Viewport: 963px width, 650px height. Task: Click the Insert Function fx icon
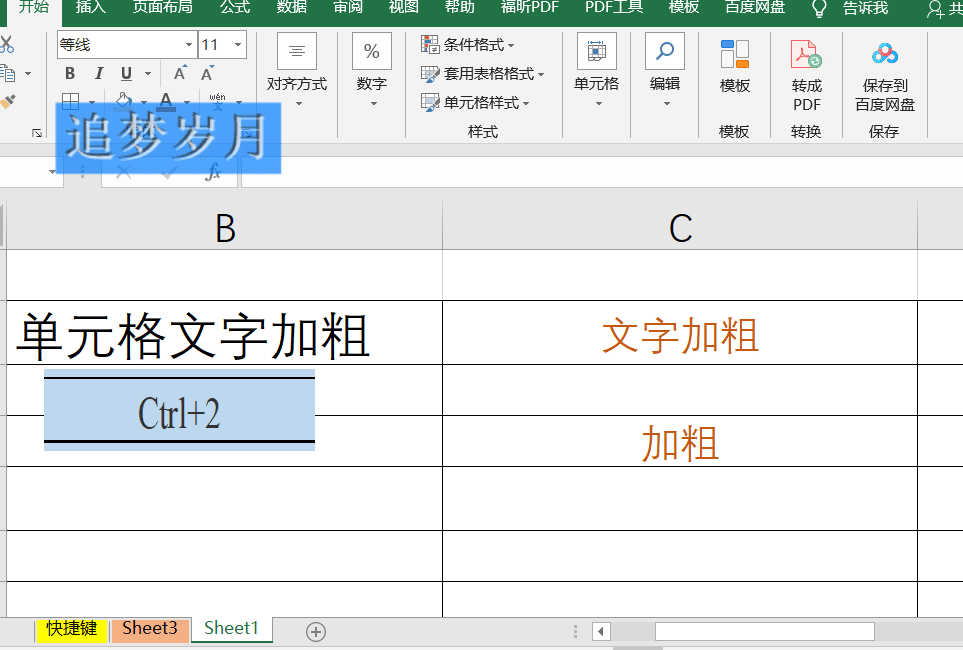[x=212, y=172]
